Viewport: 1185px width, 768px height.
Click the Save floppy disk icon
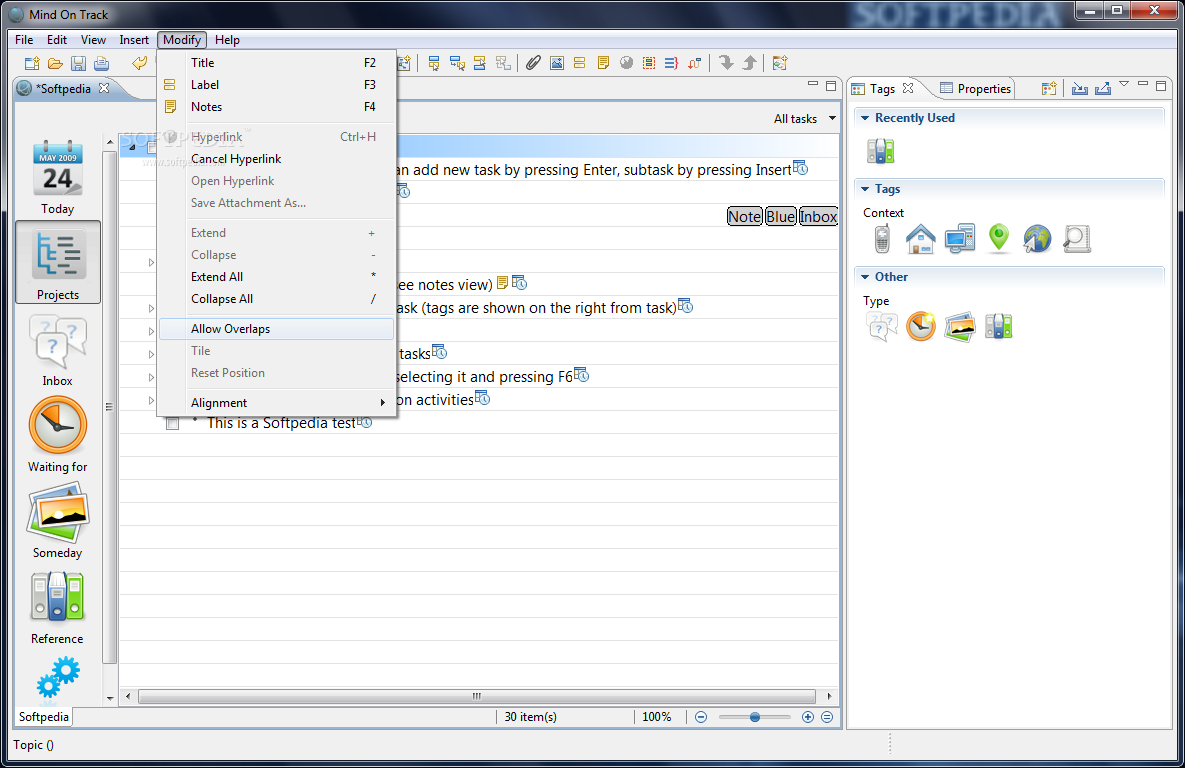coord(79,63)
